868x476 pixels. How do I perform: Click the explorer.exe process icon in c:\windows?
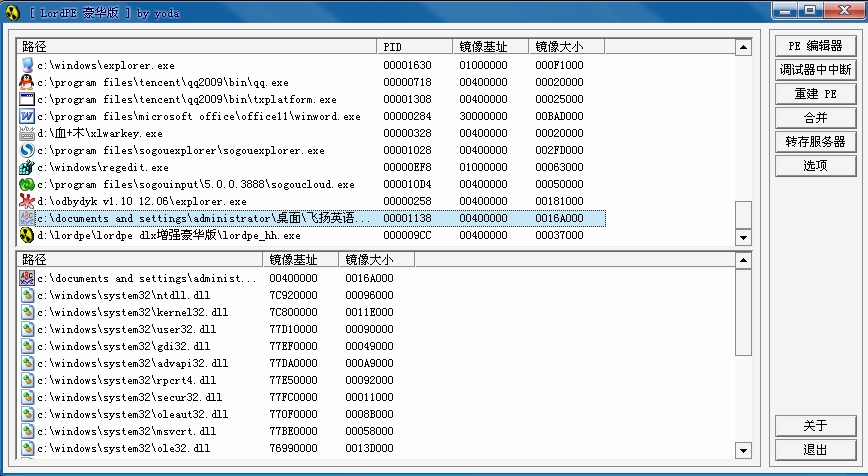[x=27, y=65]
